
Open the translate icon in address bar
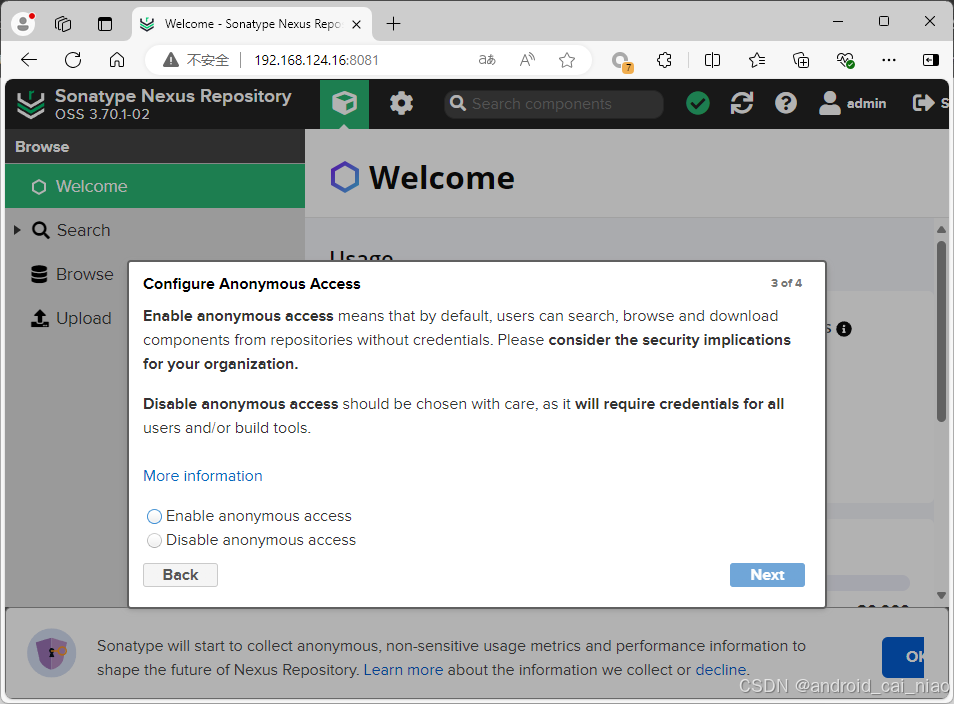[487, 60]
